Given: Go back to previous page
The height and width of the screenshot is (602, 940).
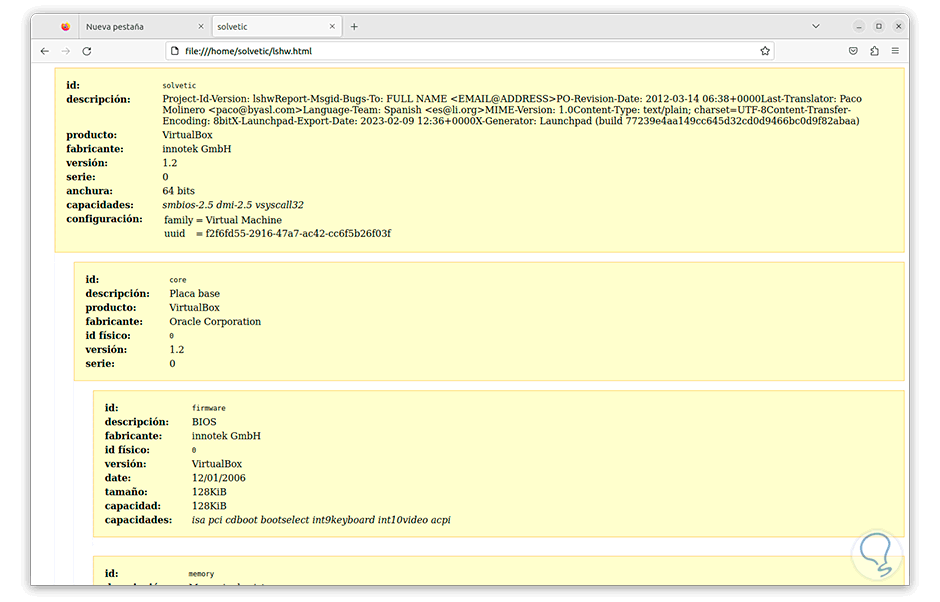Looking at the screenshot, I should pyautogui.click(x=45, y=51).
